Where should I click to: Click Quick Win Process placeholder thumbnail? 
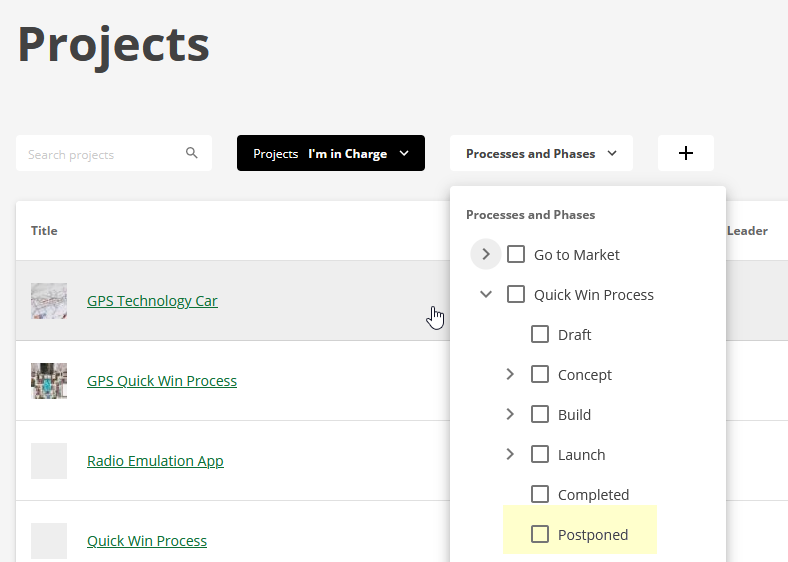tap(49, 541)
